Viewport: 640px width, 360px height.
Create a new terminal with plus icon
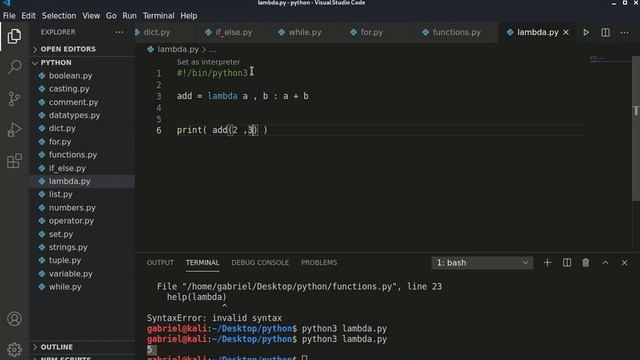click(x=547, y=263)
